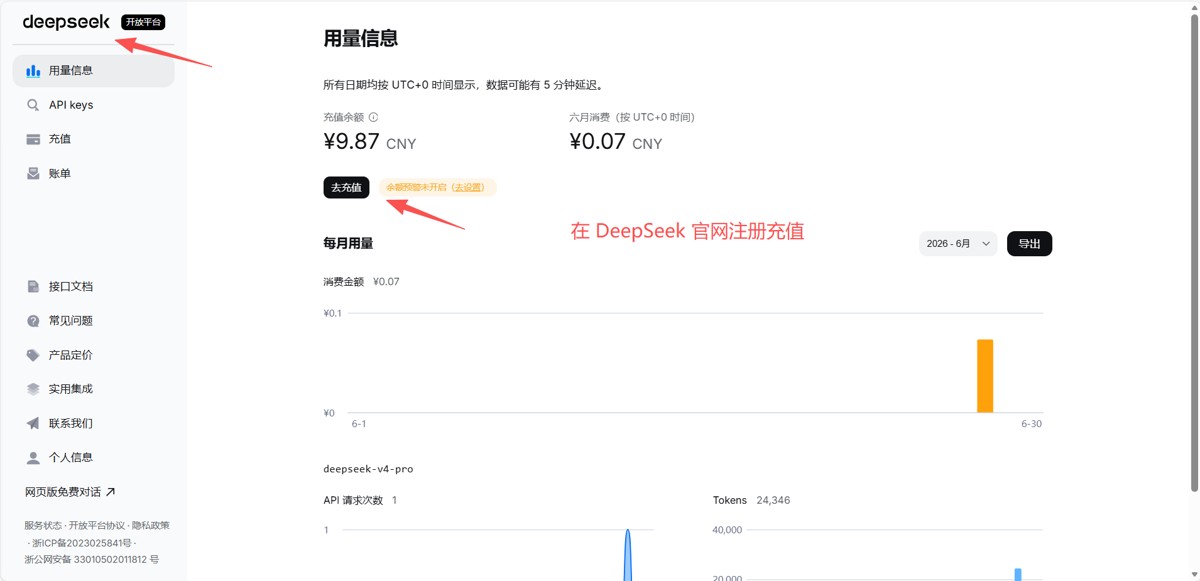Click the 去设置 link in balance warning

(x=468, y=187)
